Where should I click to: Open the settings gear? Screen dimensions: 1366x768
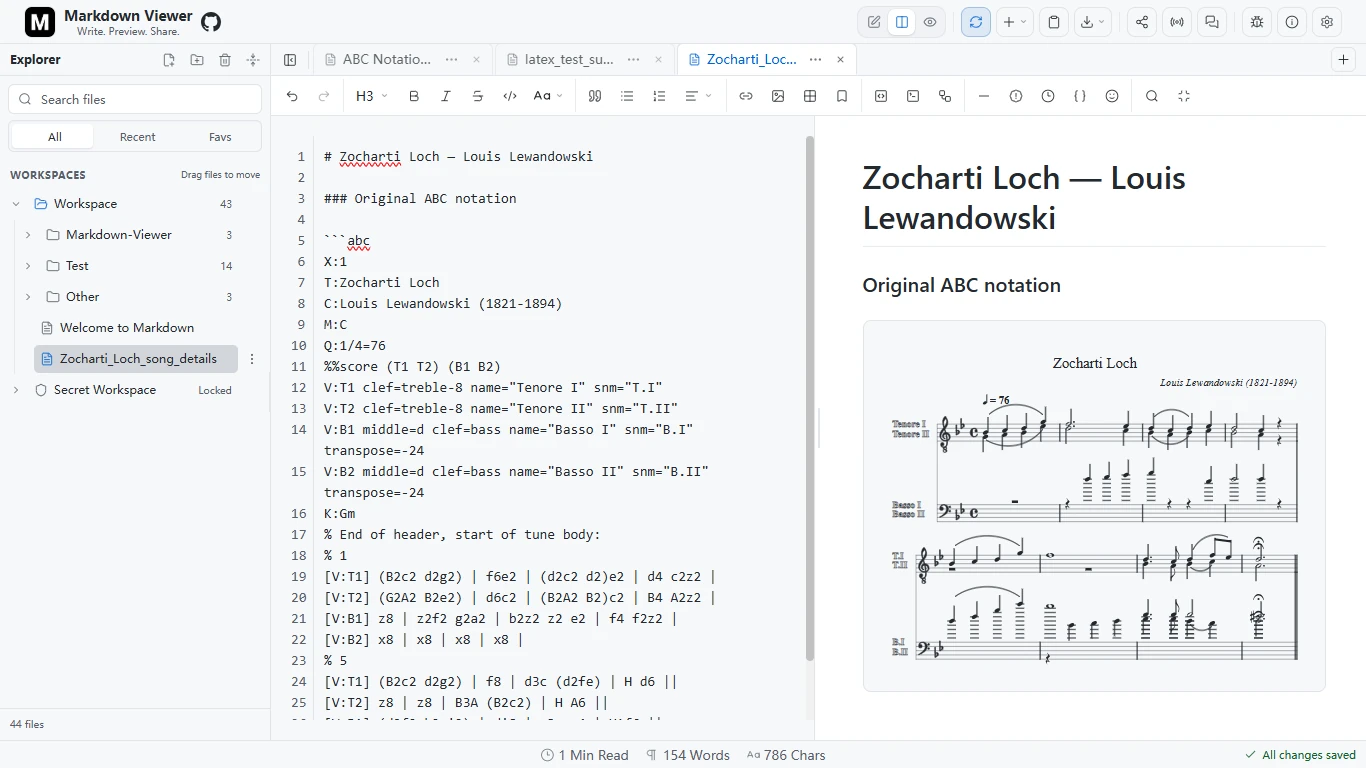pos(1327,22)
